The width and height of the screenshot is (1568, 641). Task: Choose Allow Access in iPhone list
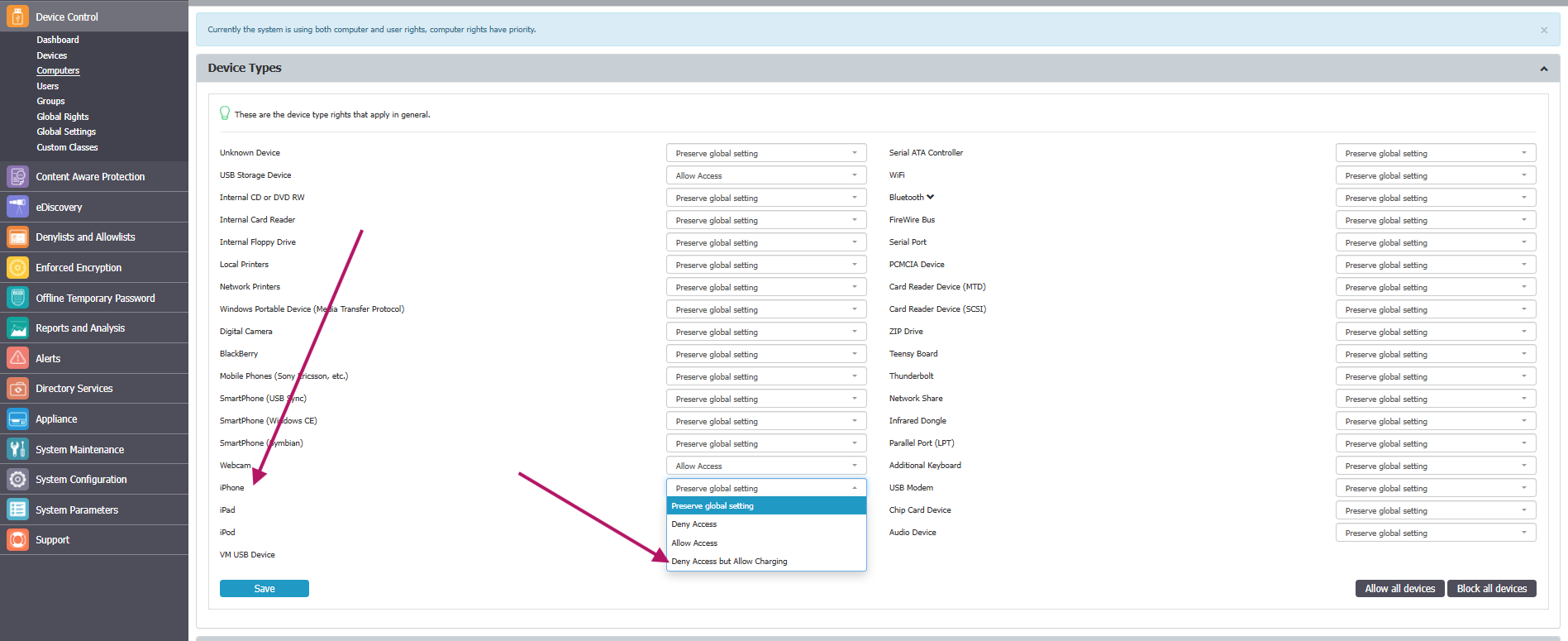point(766,543)
